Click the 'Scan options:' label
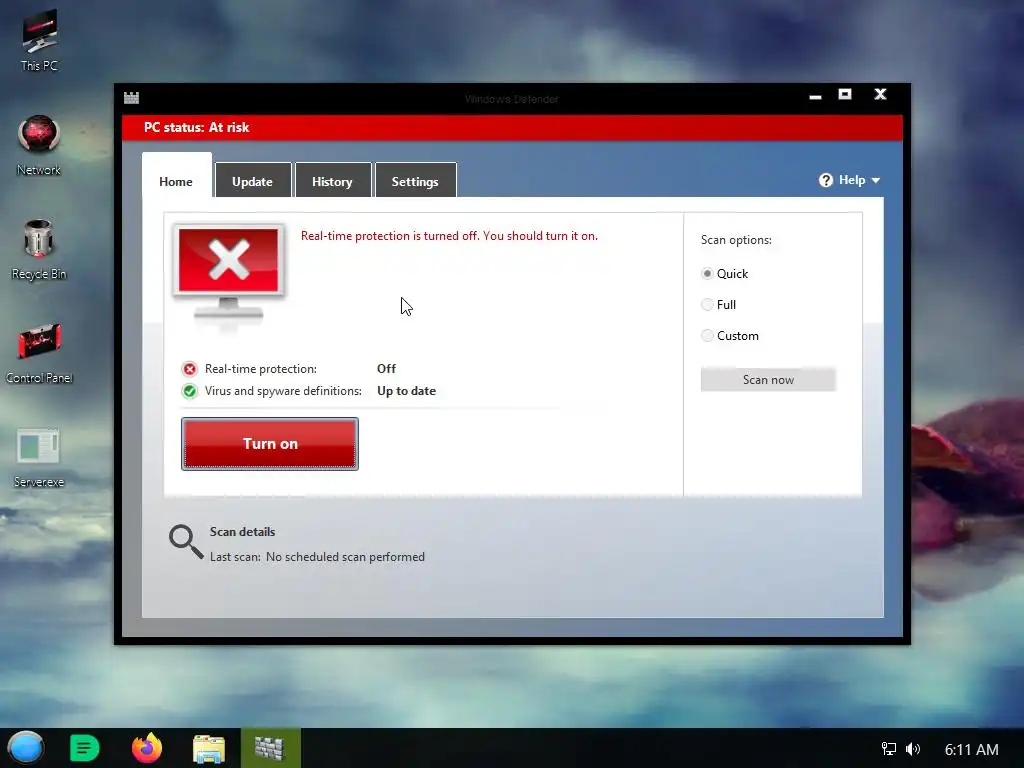The width and height of the screenshot is (1024, 768). click(736, 240)
